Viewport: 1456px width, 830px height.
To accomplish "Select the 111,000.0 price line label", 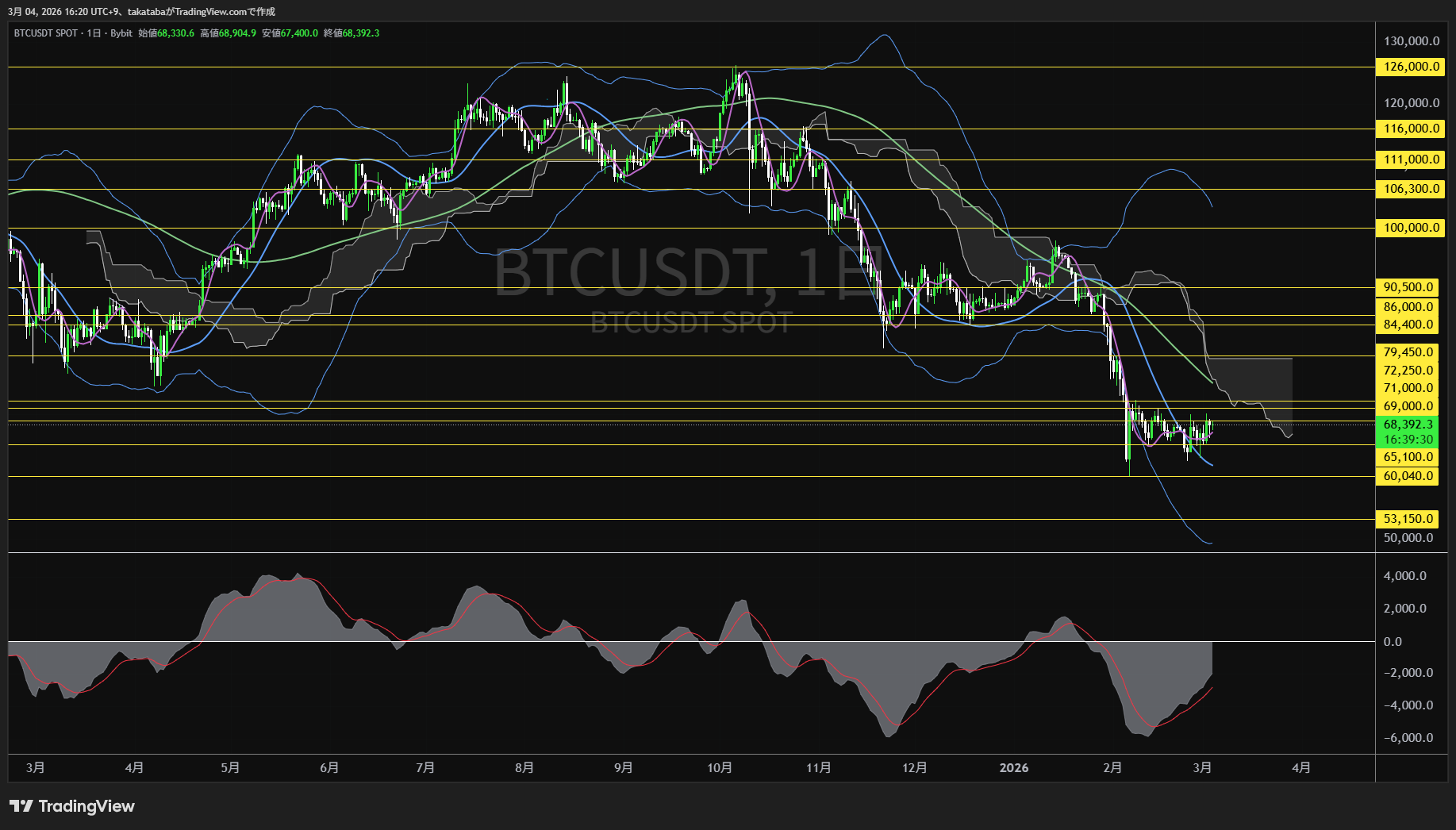I will [1412, 159].
